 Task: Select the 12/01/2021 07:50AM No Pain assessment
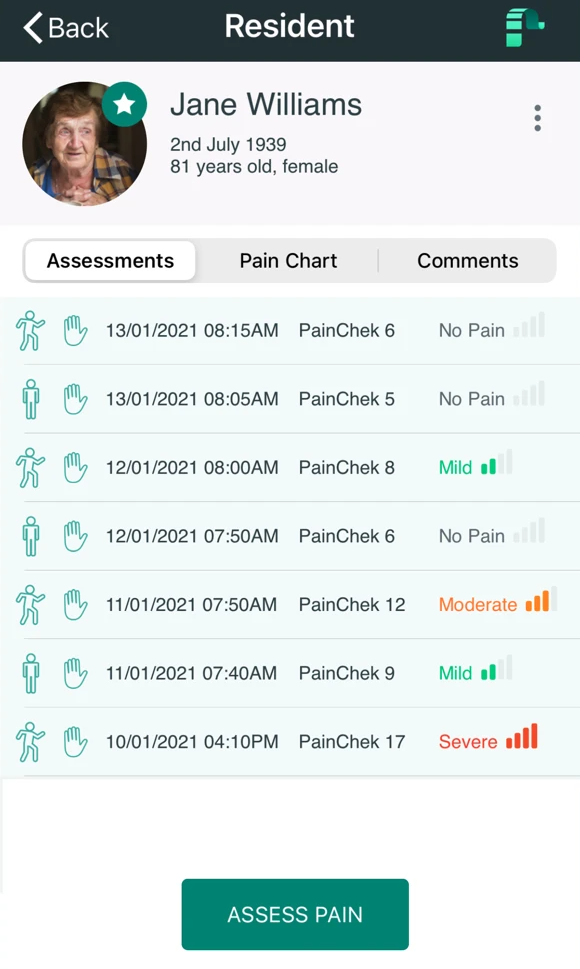(x=290, y=536)
